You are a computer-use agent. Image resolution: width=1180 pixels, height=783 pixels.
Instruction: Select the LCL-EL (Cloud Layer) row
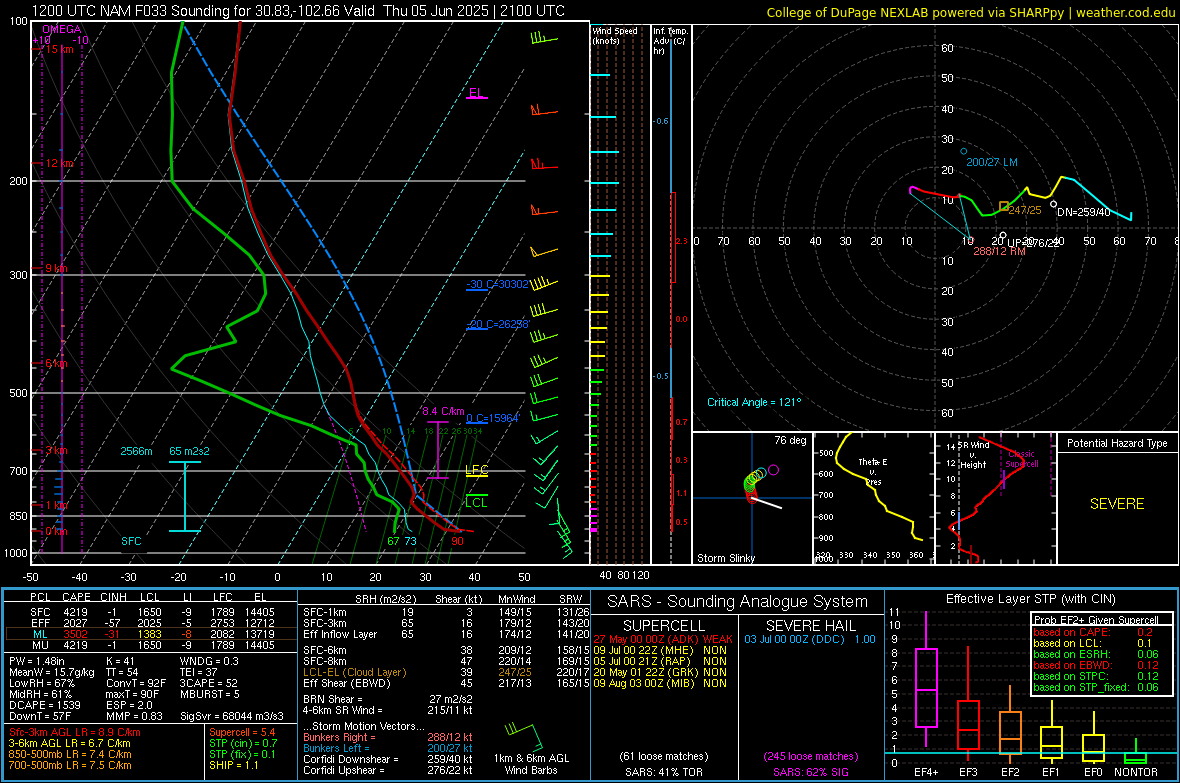446,672
